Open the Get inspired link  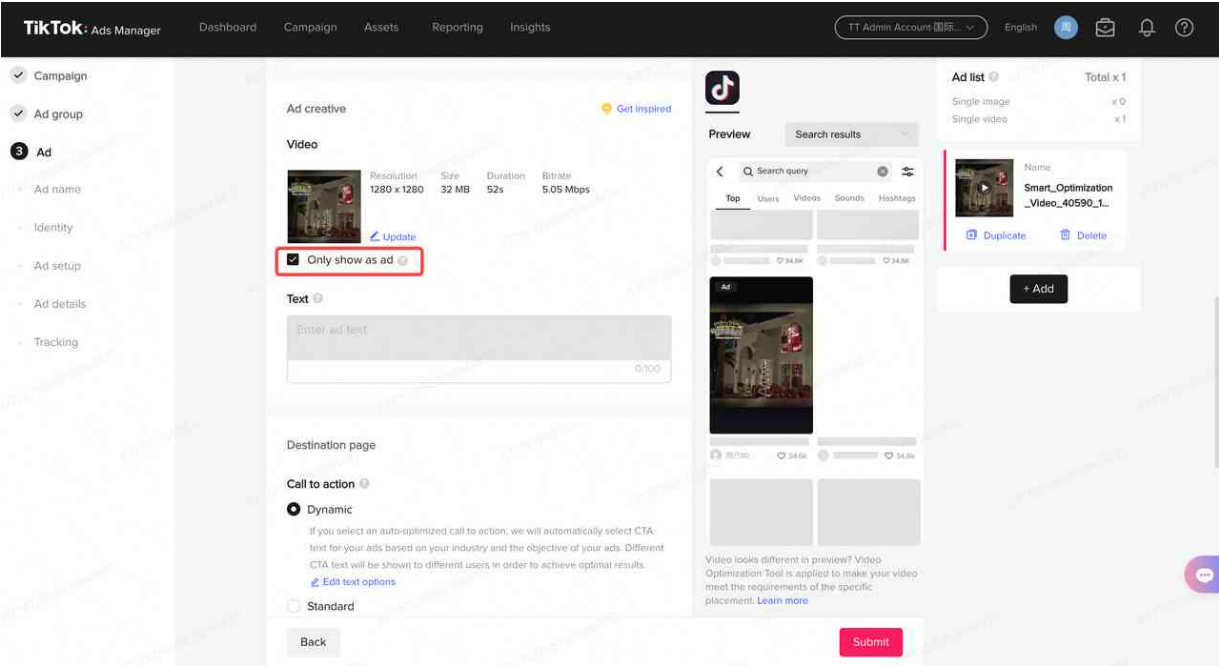click(x=644, y=109)
